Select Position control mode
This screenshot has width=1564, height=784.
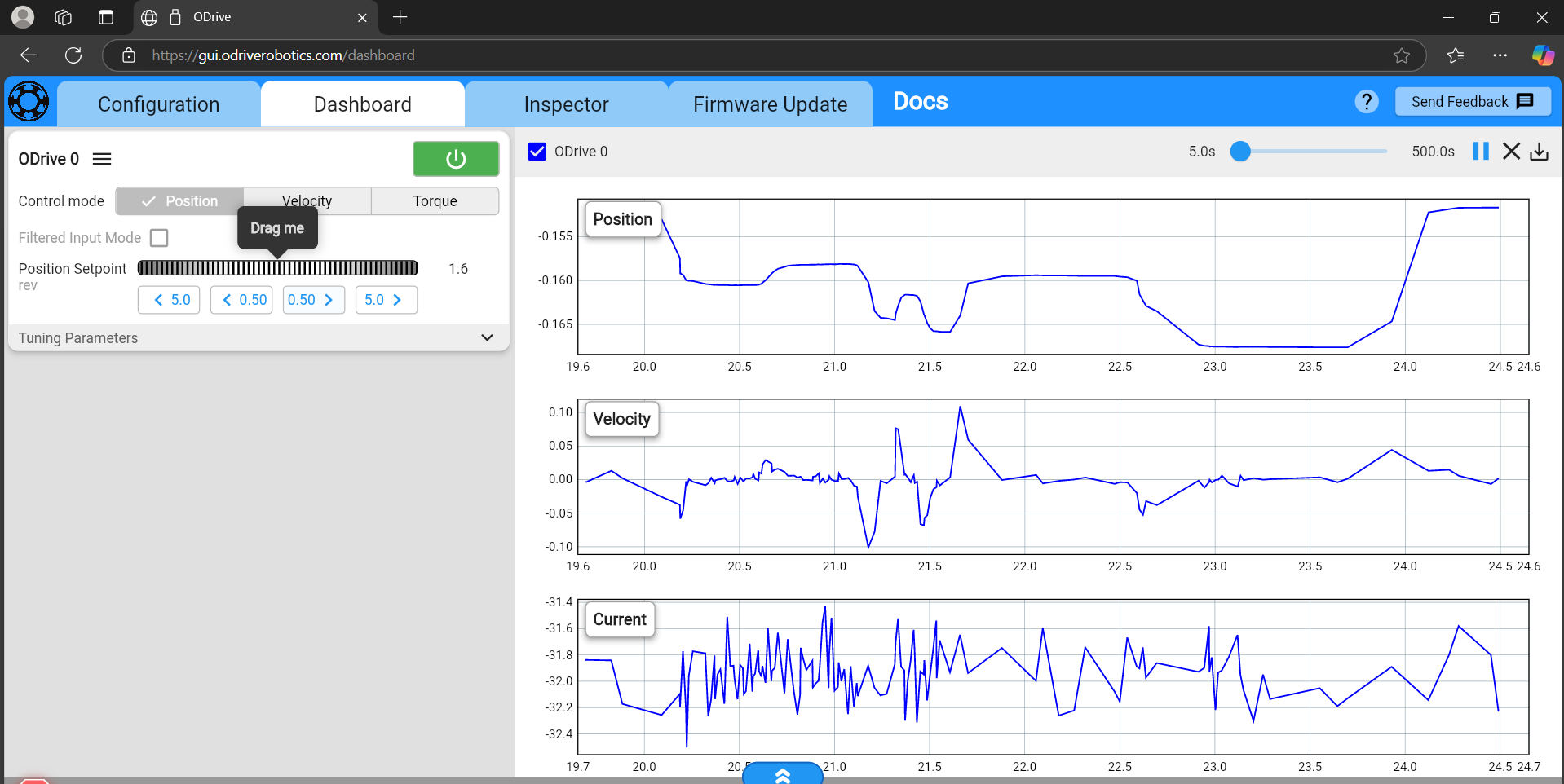[x=179, y=201]
